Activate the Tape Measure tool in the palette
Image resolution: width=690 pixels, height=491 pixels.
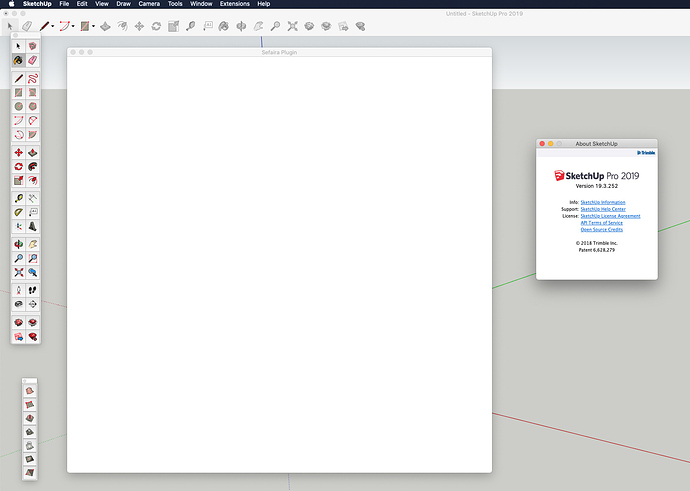click(x=18, y=198)
